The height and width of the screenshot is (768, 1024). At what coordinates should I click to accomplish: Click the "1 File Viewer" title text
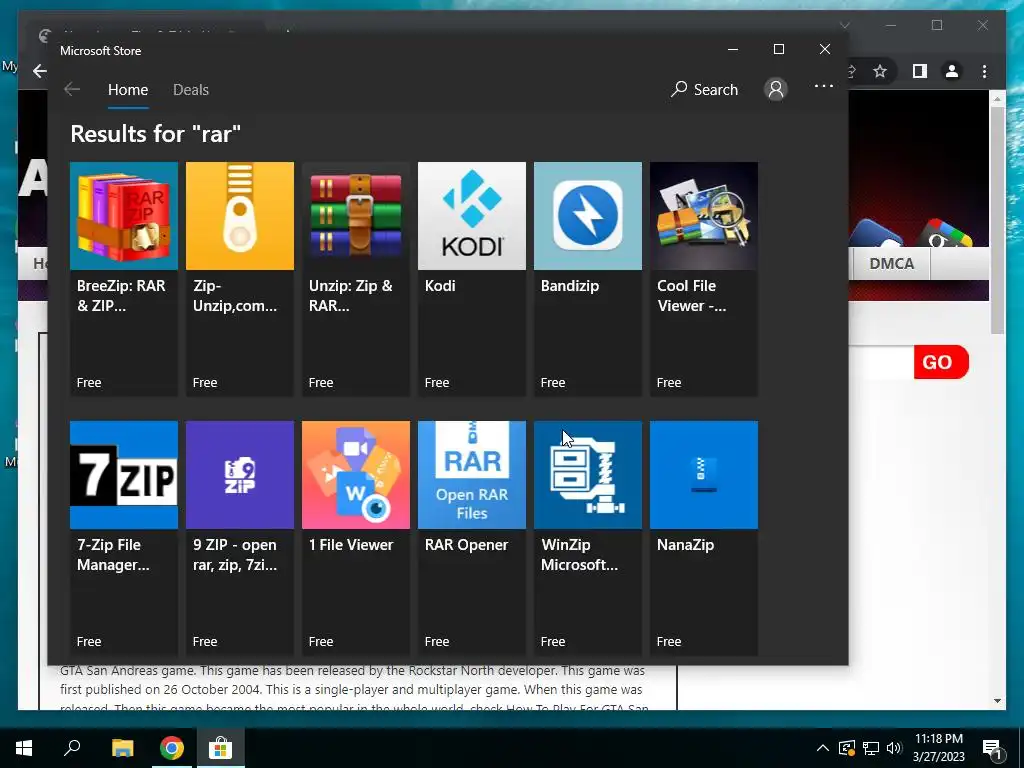[351, 545]
